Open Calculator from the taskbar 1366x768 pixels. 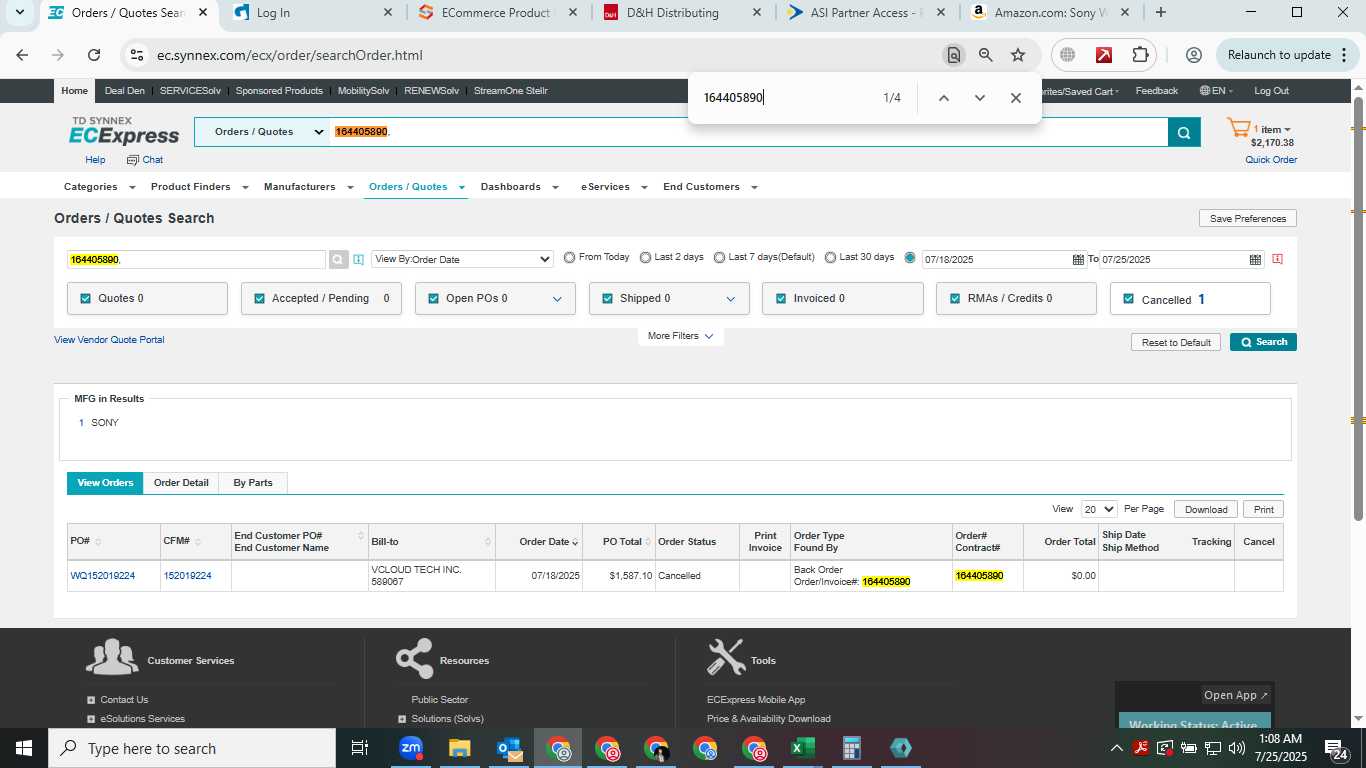[851, 748]
